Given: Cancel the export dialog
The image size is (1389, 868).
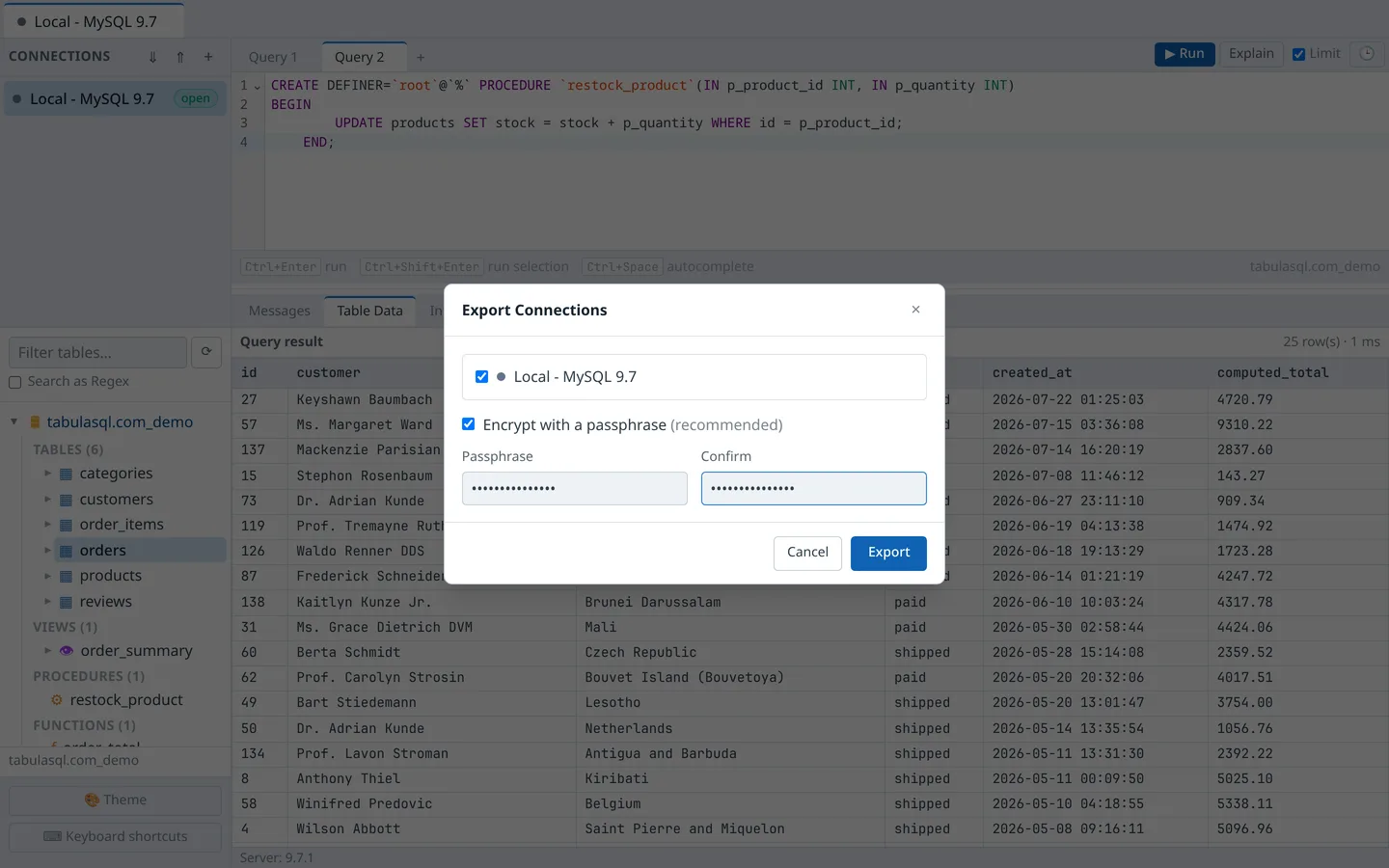Looking at the screenshot, I should pos(807,553).
